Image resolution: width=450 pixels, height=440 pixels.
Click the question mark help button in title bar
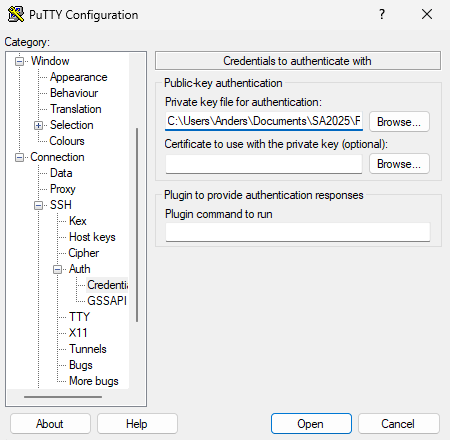pyautogui.click(x=382, y=14)
